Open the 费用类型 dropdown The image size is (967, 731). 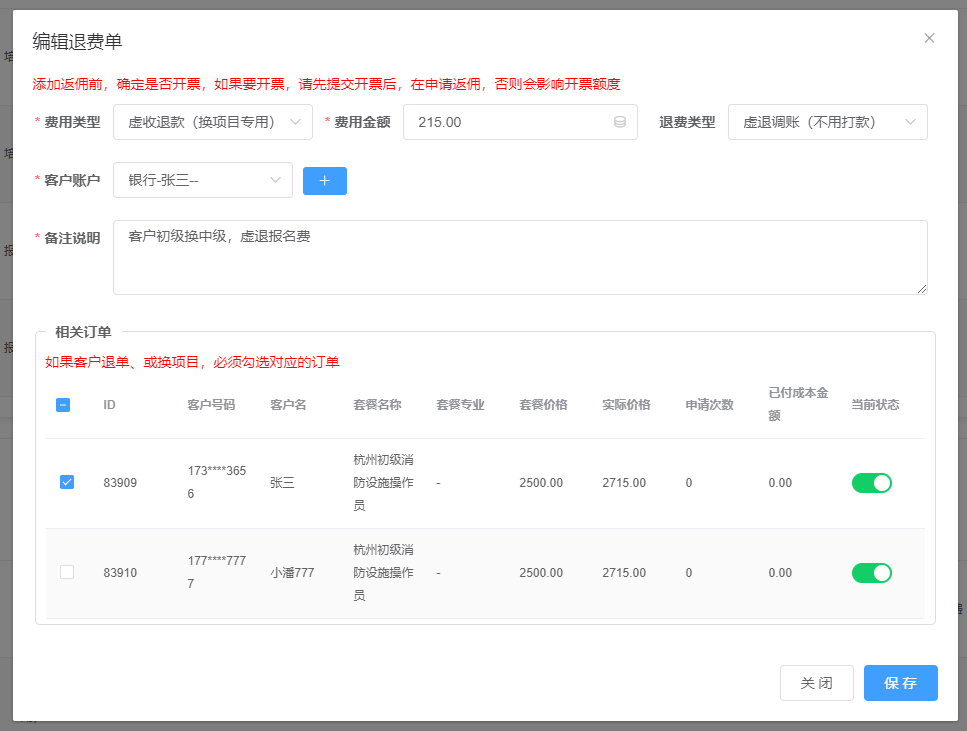point(213,122)
